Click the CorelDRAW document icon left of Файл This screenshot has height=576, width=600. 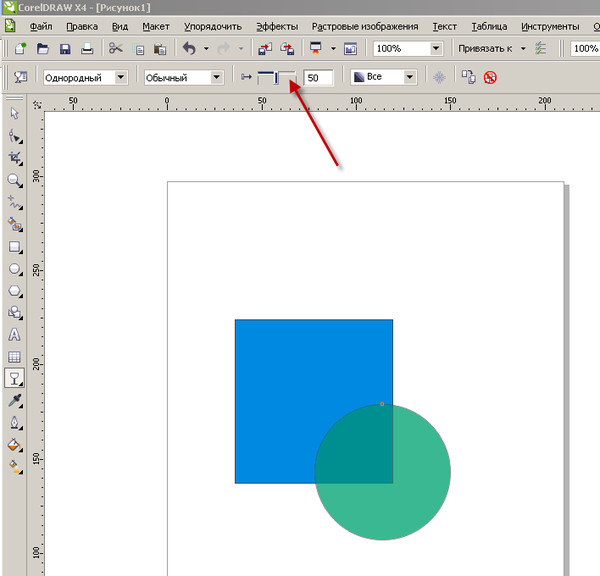pyautogui.click(x=10, y=26)
